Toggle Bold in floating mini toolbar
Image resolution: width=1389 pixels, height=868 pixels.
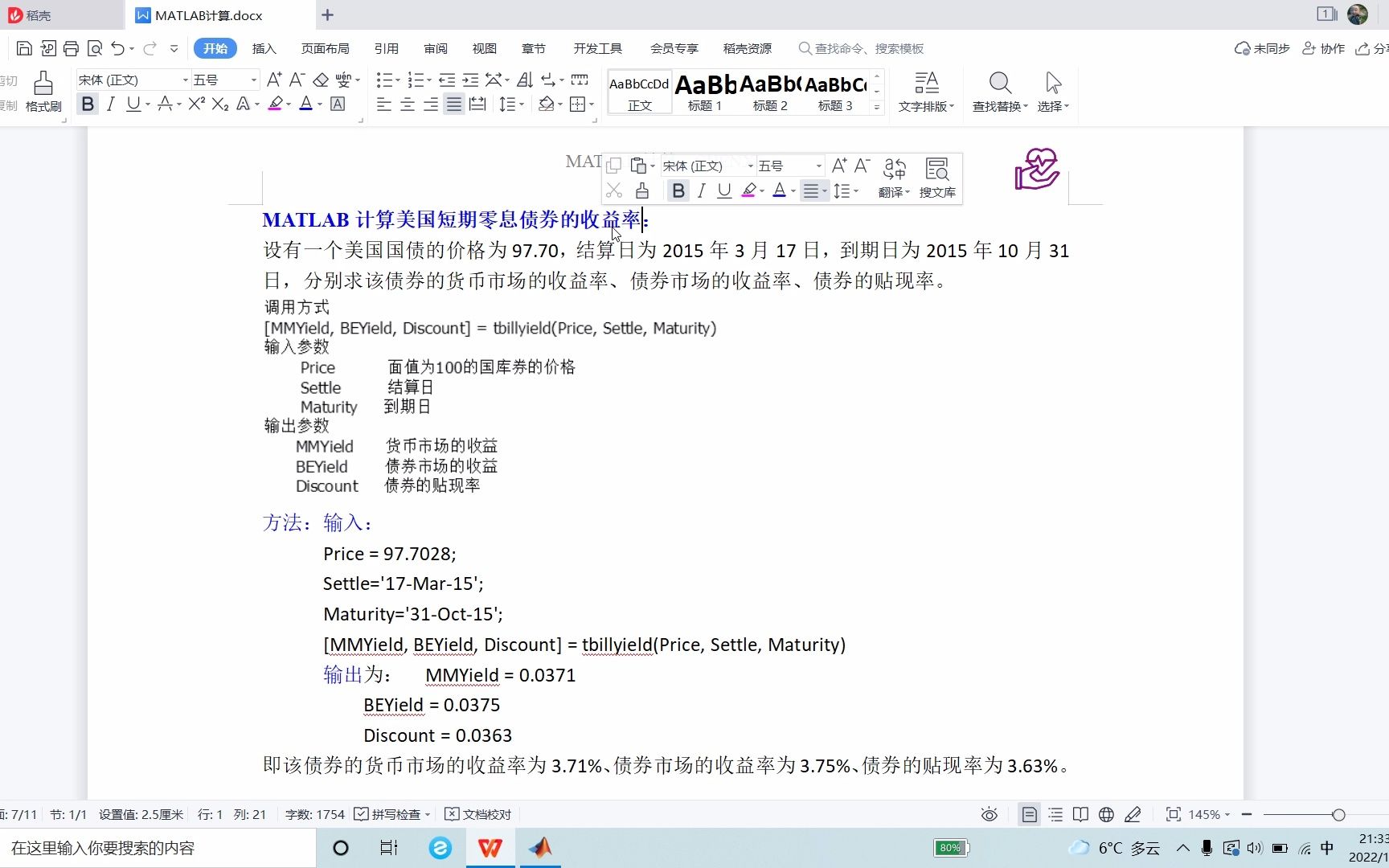[678, 190]
